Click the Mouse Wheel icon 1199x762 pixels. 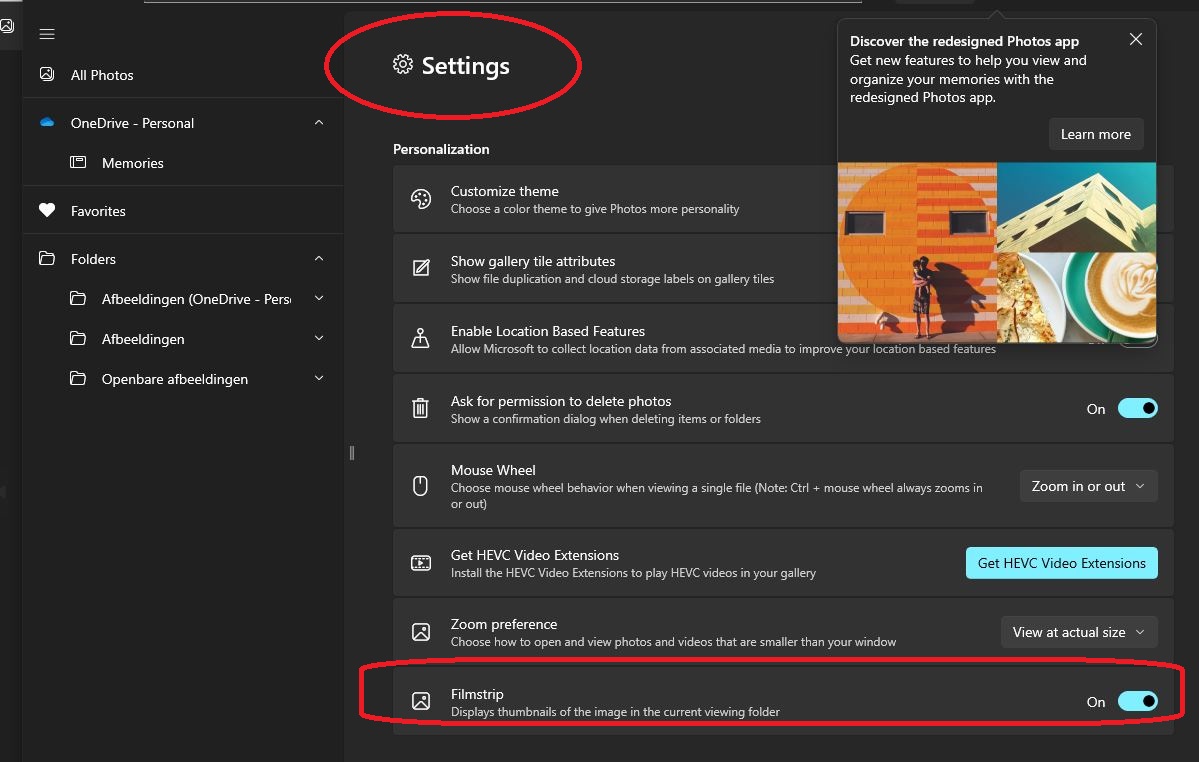pyautogui.click(x=421, y=486)
